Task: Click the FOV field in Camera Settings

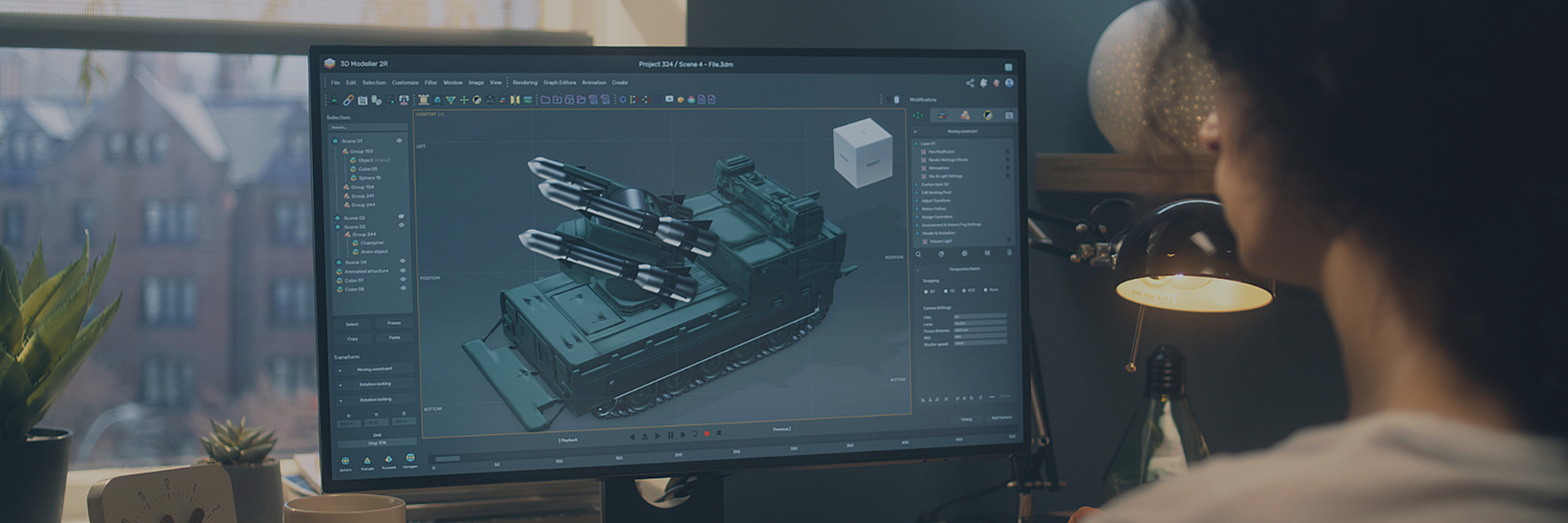Action: [980, 316]
